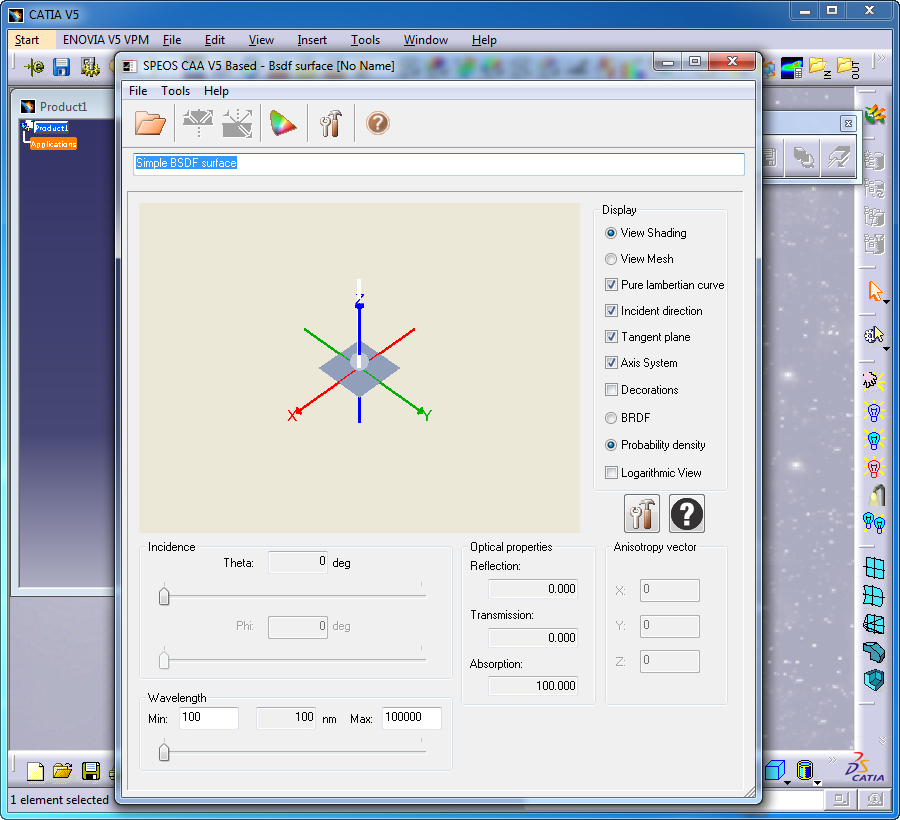Click large tools button below Display panel
The width and height of the screenshot is (900, 820).
(x=642, y=514)
